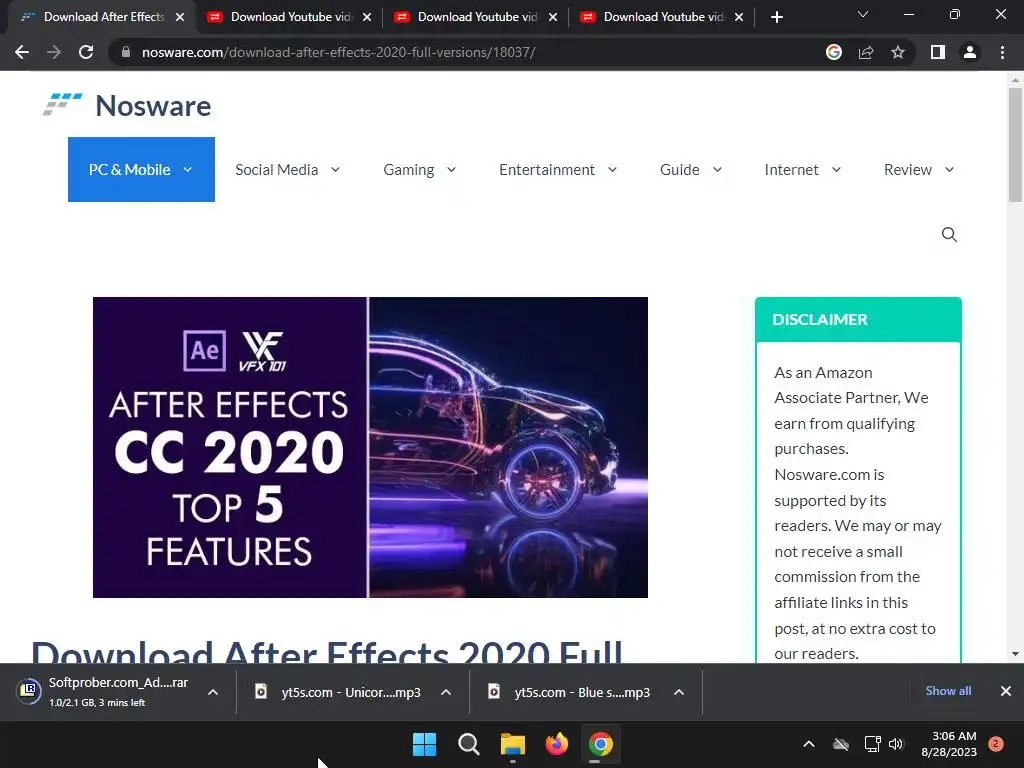Click the scrollbar down arrow
The width and height of the screenshot is (1024, 768).
point(1015,654)
